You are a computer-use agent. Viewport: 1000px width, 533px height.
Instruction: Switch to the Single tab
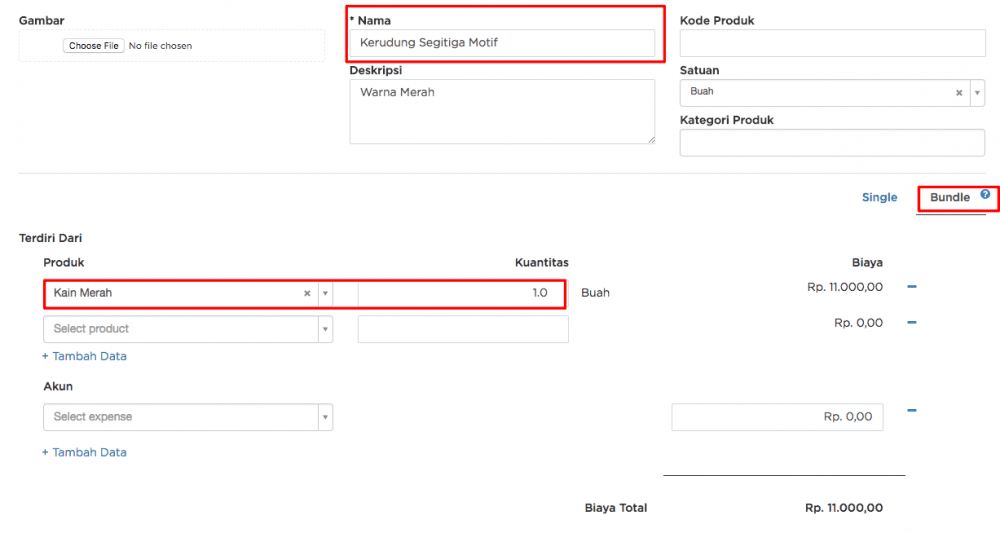(x=879, y=198)
